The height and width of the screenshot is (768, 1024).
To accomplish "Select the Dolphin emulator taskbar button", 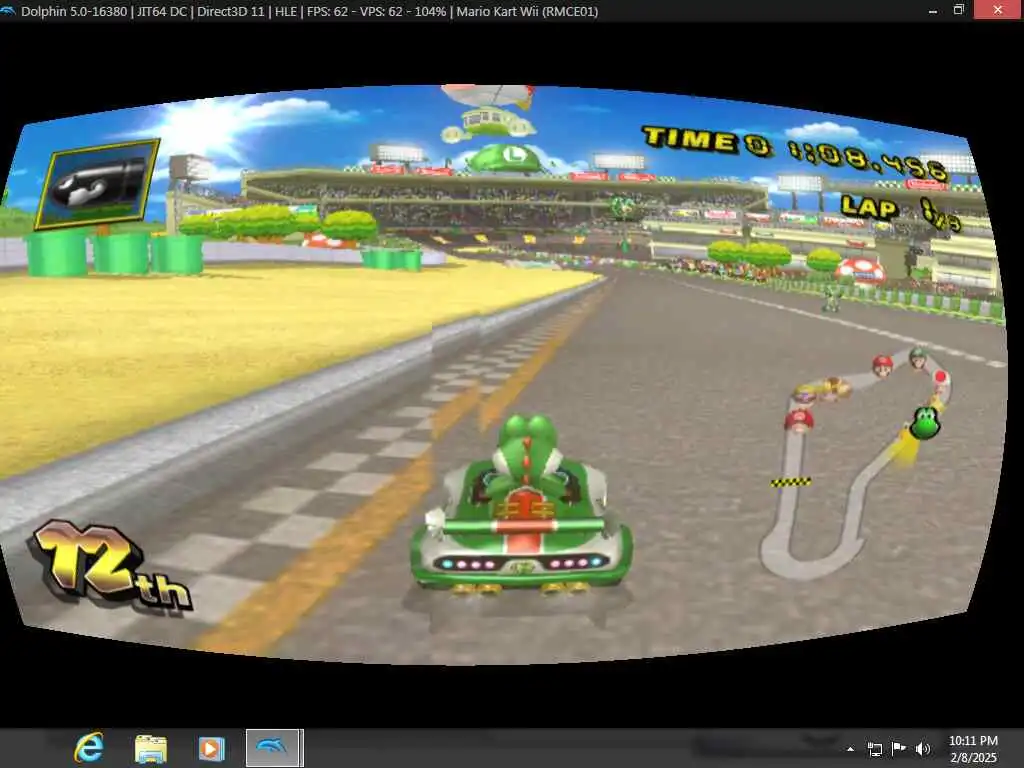I will pos(274,748).
